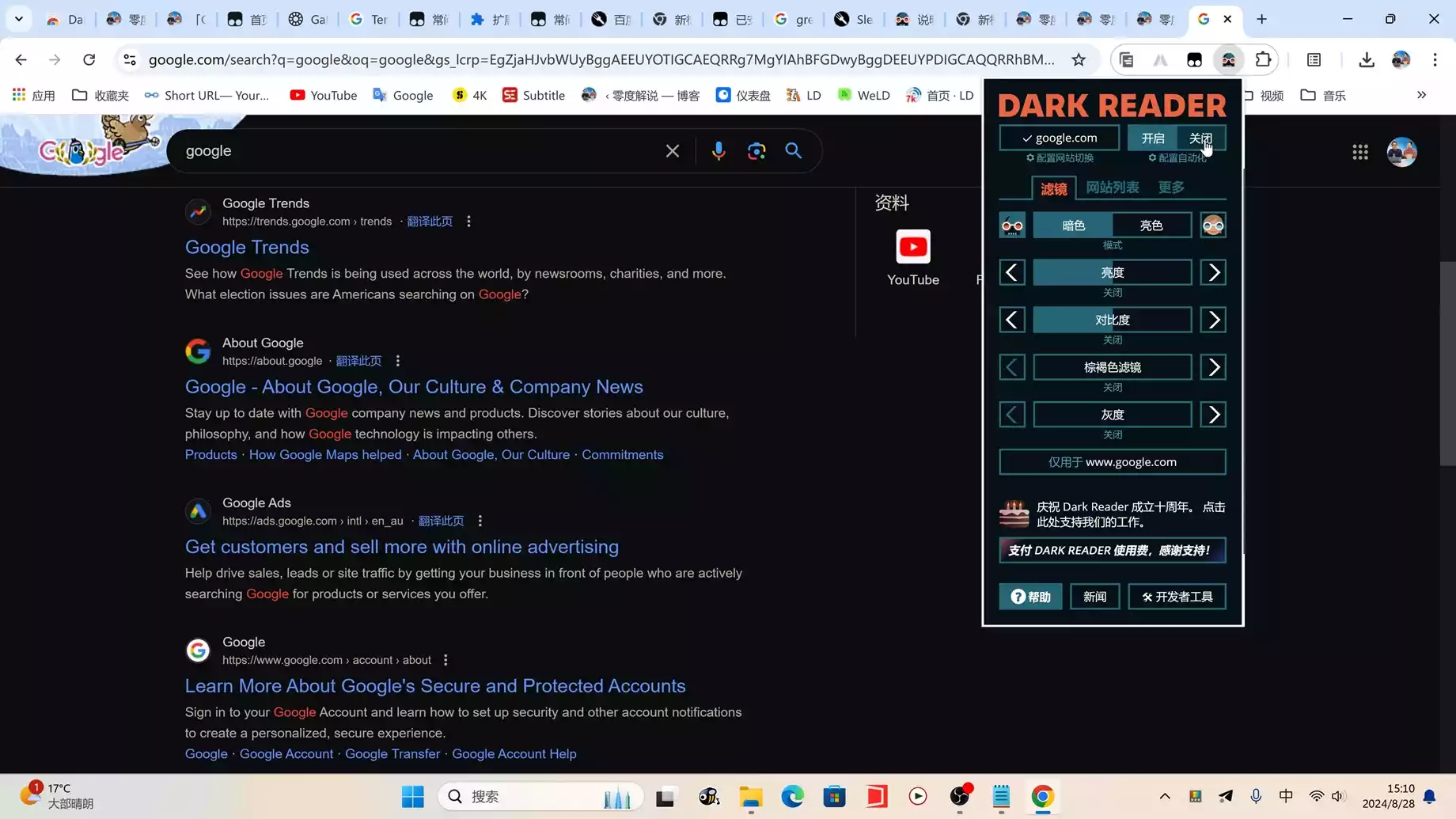Open the browser extensions puzzle icon
The width and height of the screenshot is (1456, 819).
[x=1263, y=60]
